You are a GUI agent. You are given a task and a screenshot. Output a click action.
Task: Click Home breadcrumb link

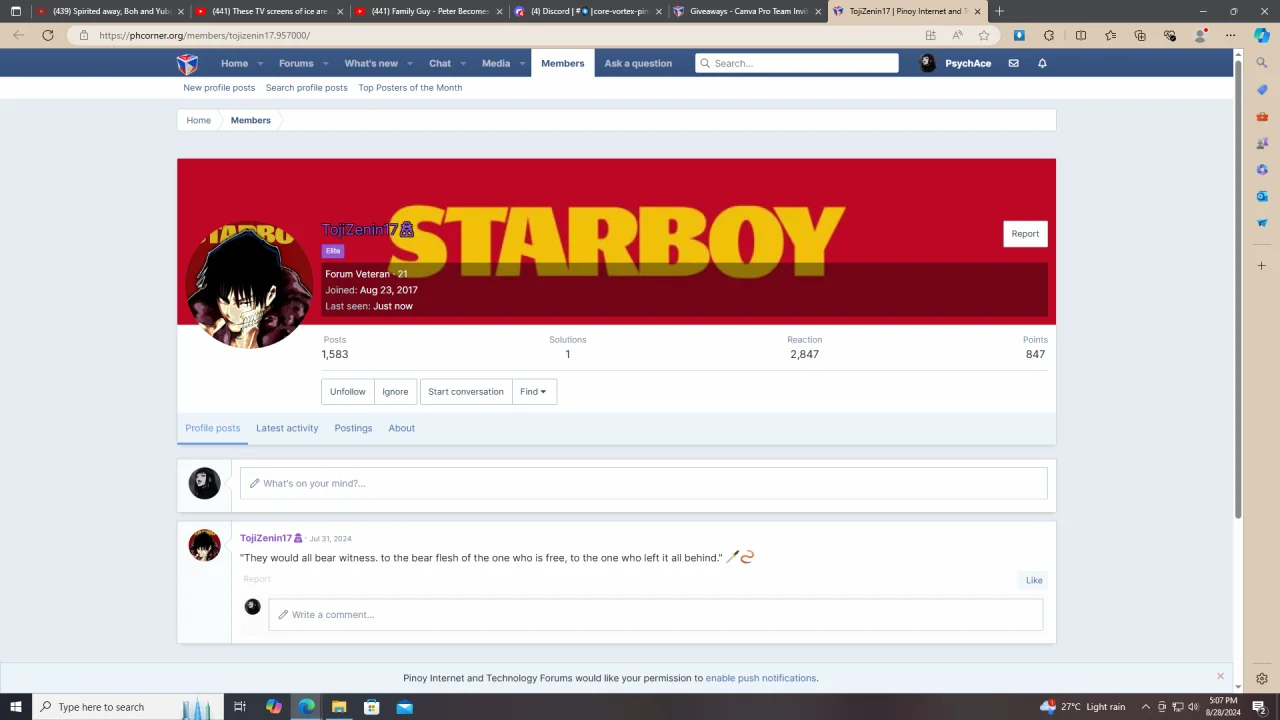click(x=198, y=120)
